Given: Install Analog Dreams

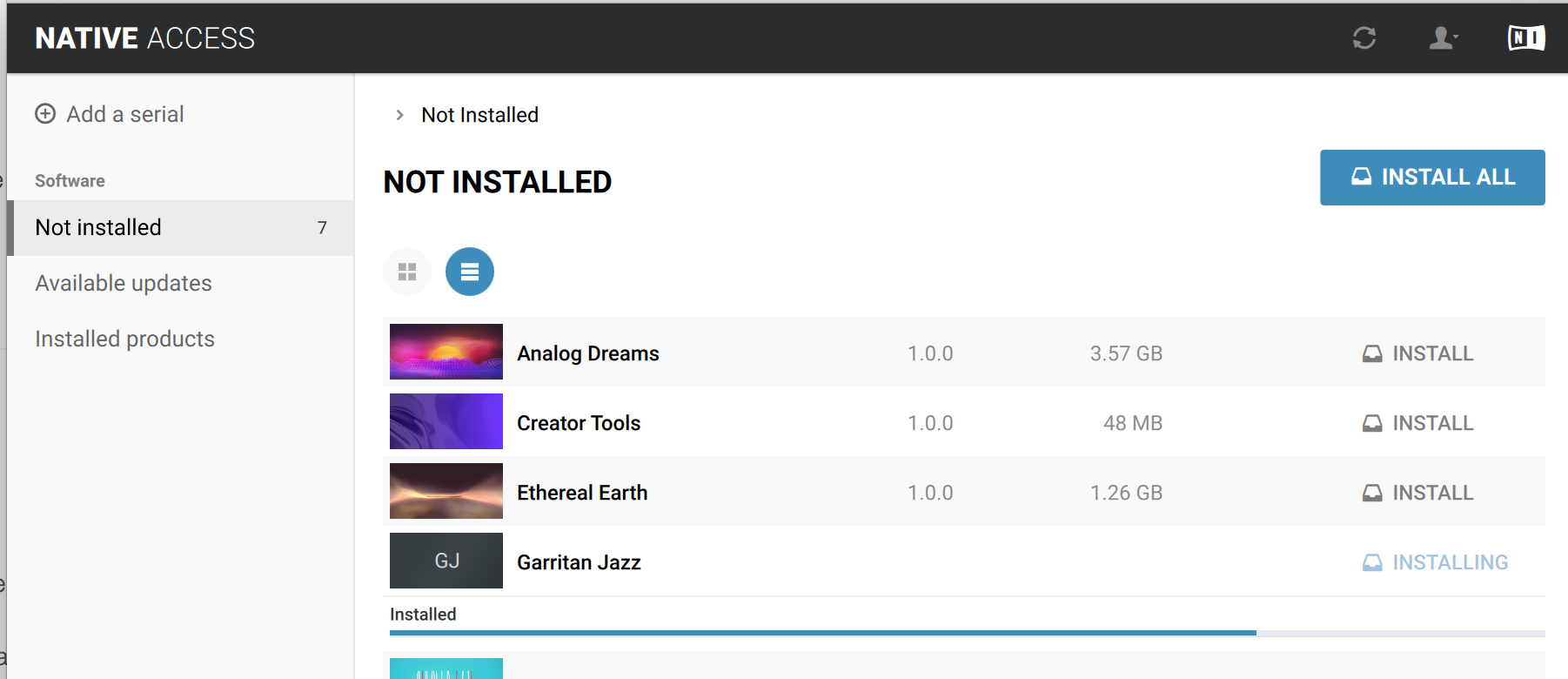Looking at the screenshot, I should tap(1417, 353).
